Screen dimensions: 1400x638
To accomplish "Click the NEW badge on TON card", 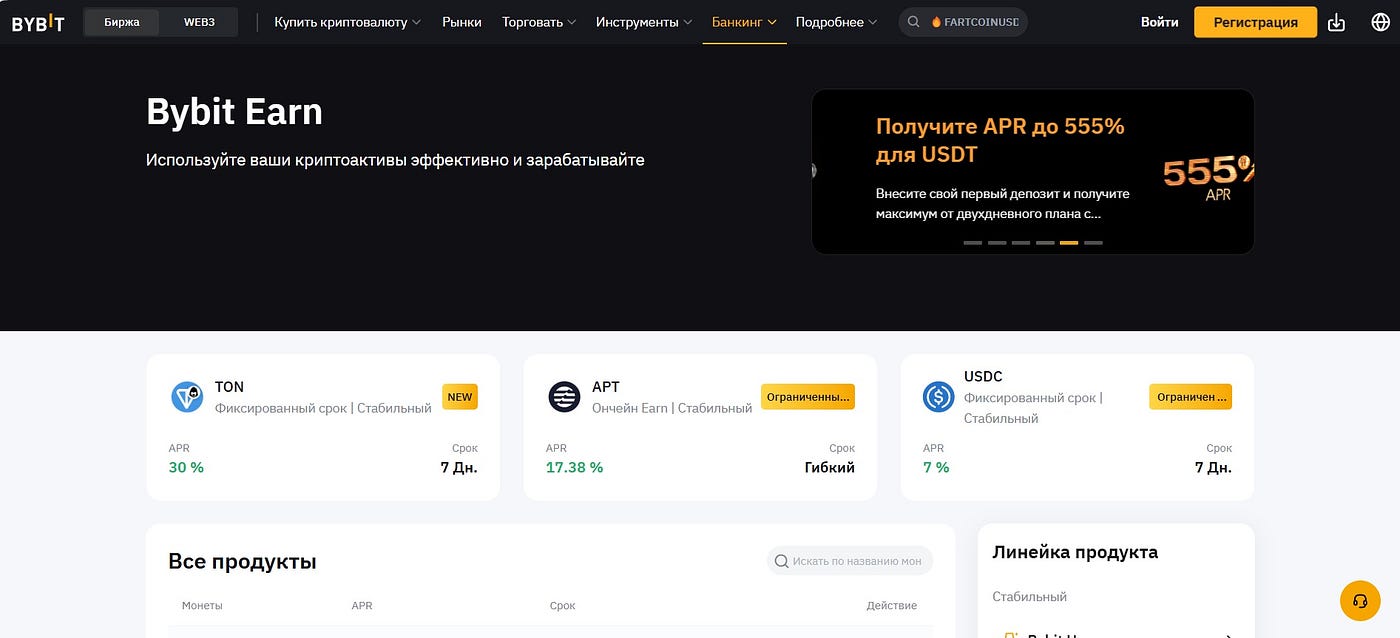I will click(460, 397).
